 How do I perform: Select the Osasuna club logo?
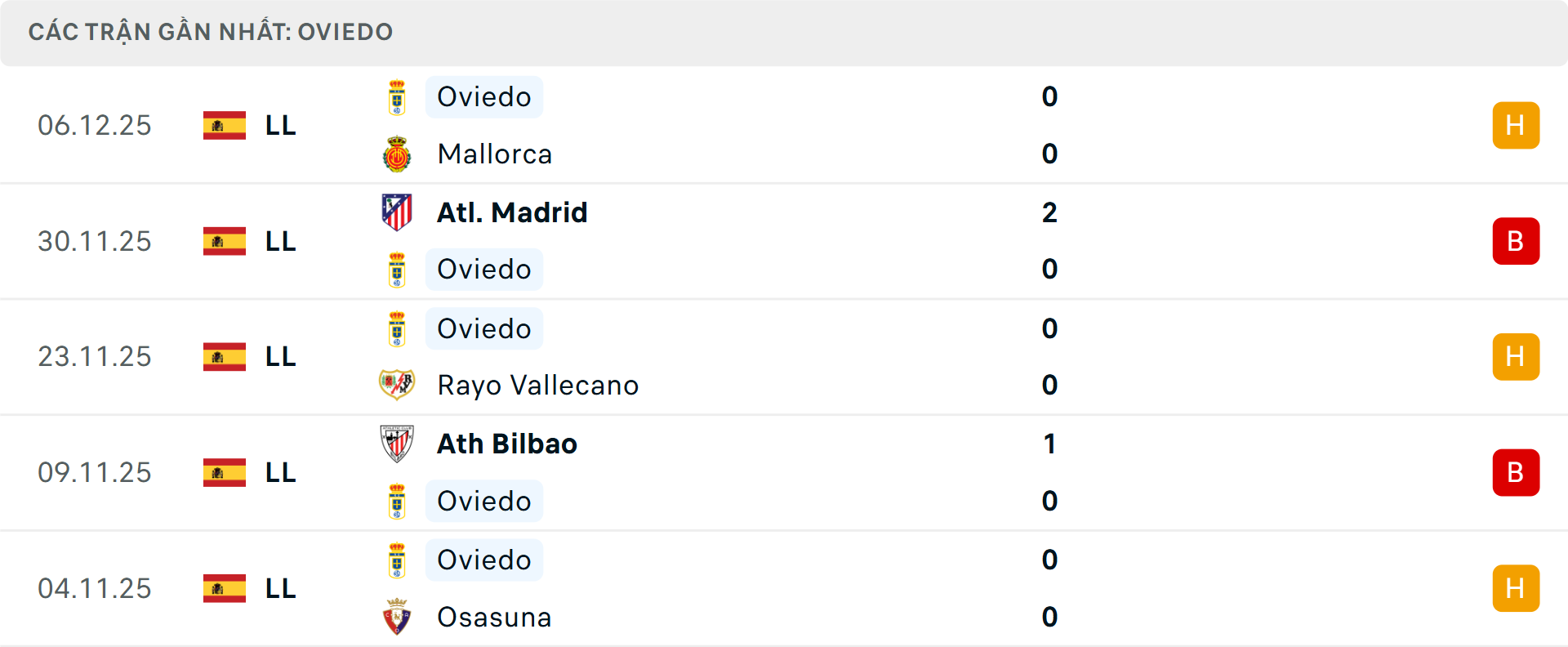(x=398, y=618)
